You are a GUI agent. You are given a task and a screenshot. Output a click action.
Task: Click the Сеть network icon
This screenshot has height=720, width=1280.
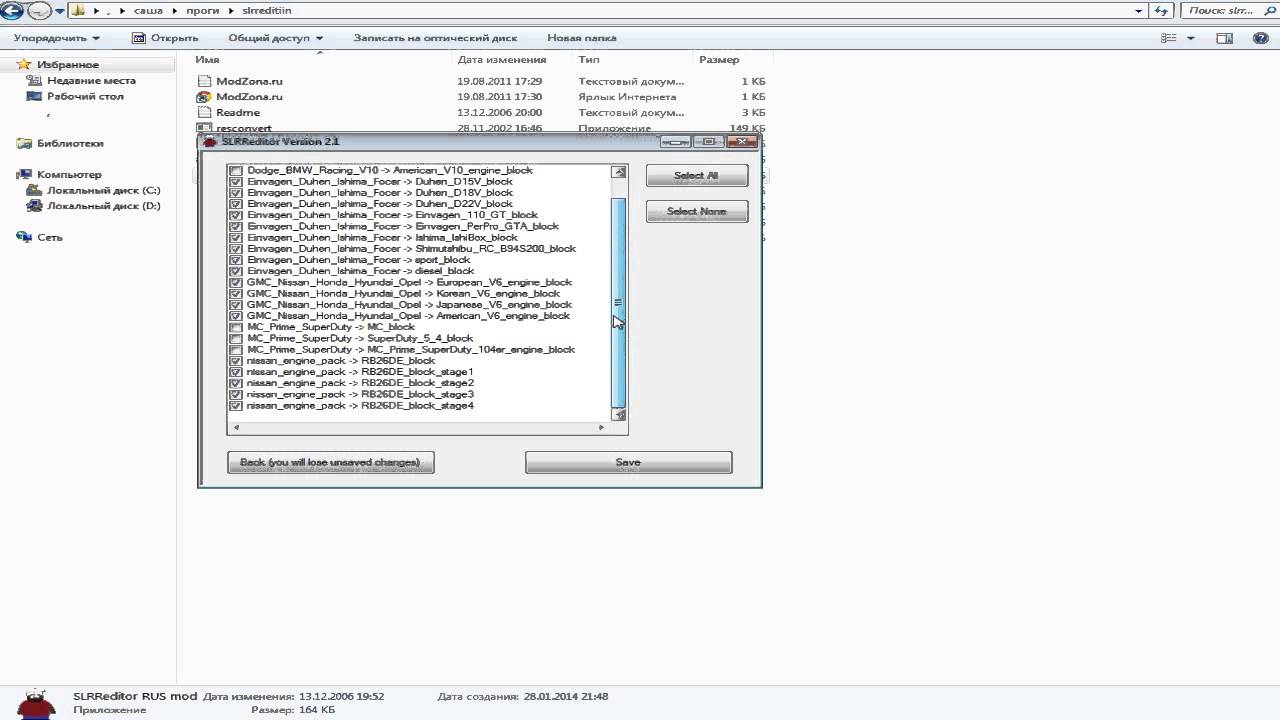point(24,237)
